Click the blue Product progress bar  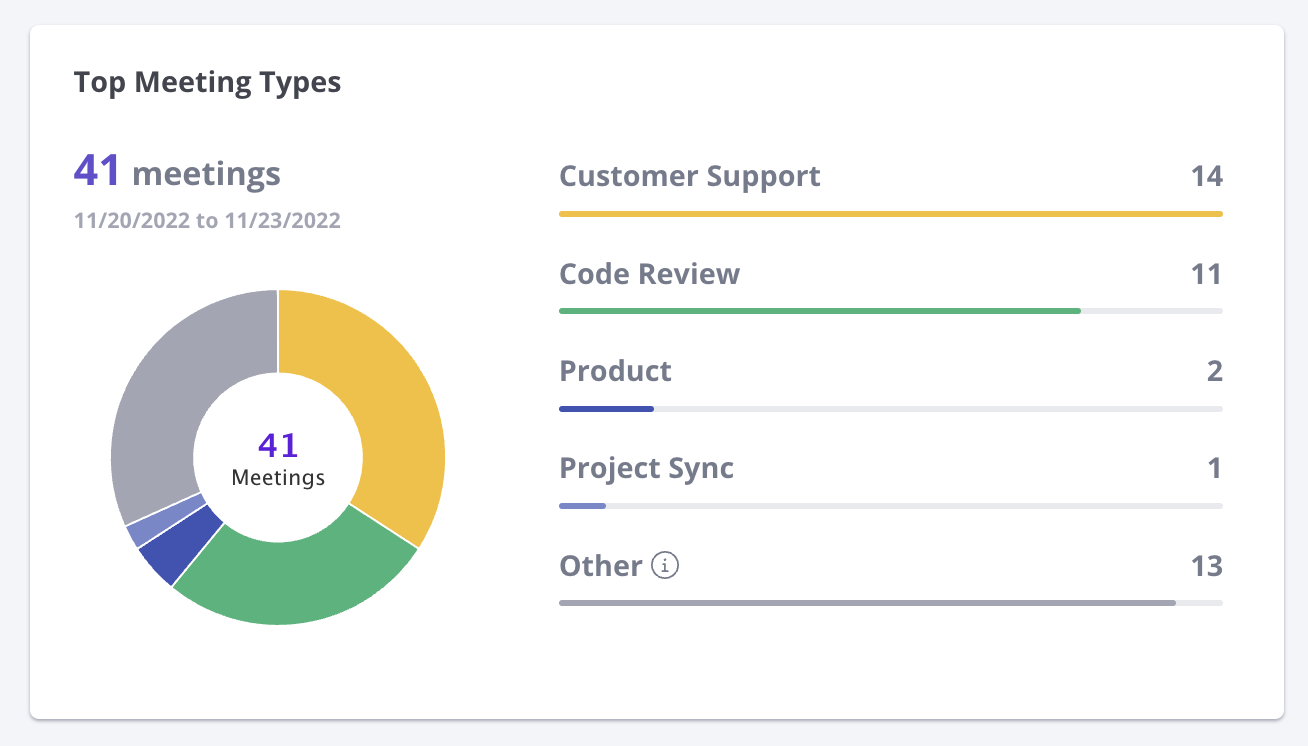point(606,409)
